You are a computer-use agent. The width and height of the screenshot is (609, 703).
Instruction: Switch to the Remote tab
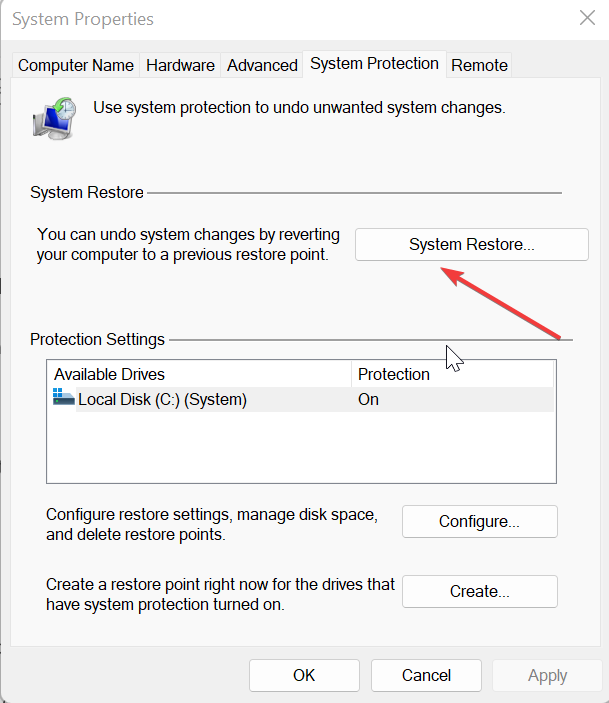[479, 65]
